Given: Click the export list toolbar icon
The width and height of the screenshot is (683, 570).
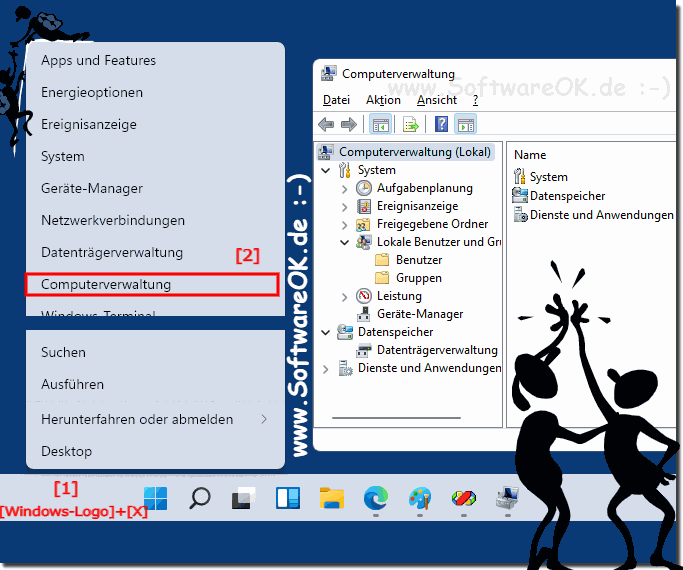Looking at the screenshot, I should pyautogui.click(x=410, y=125).
